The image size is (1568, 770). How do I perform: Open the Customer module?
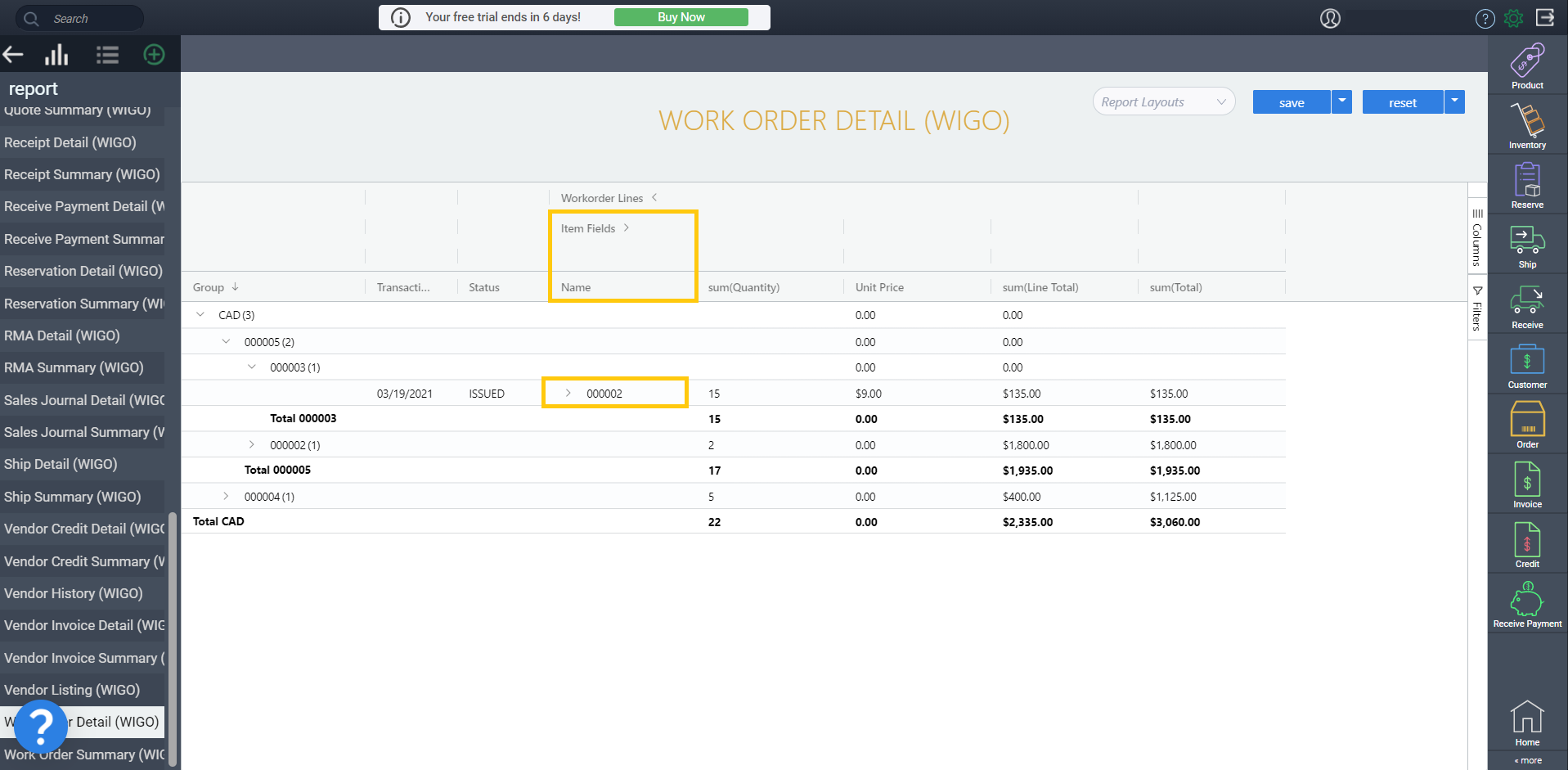(1527, 365)
